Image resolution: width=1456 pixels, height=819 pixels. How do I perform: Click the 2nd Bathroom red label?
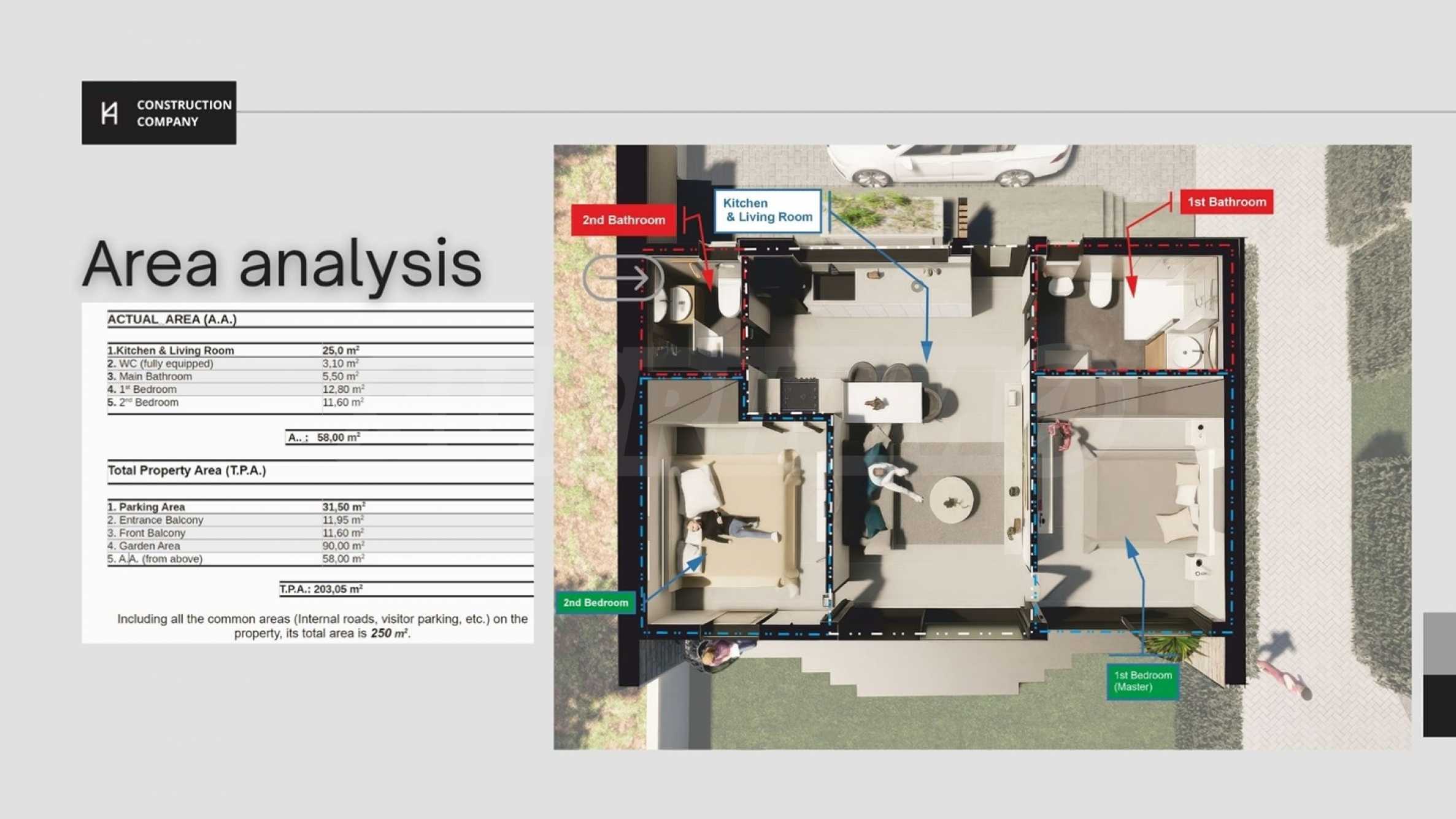[623, 220]
